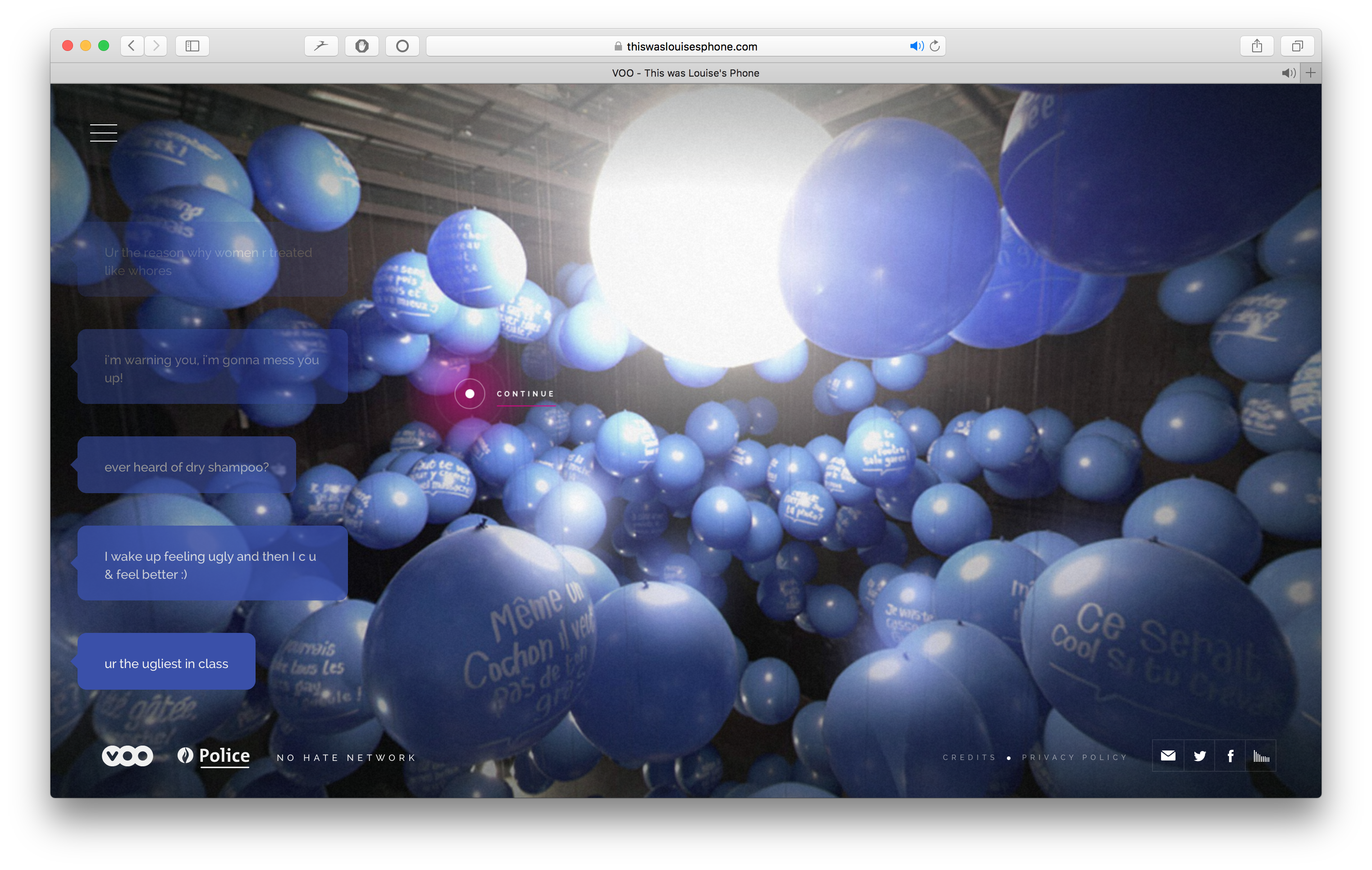
Task: Add a new tab
Action: pyautogui.click(x=1310, y=73)
